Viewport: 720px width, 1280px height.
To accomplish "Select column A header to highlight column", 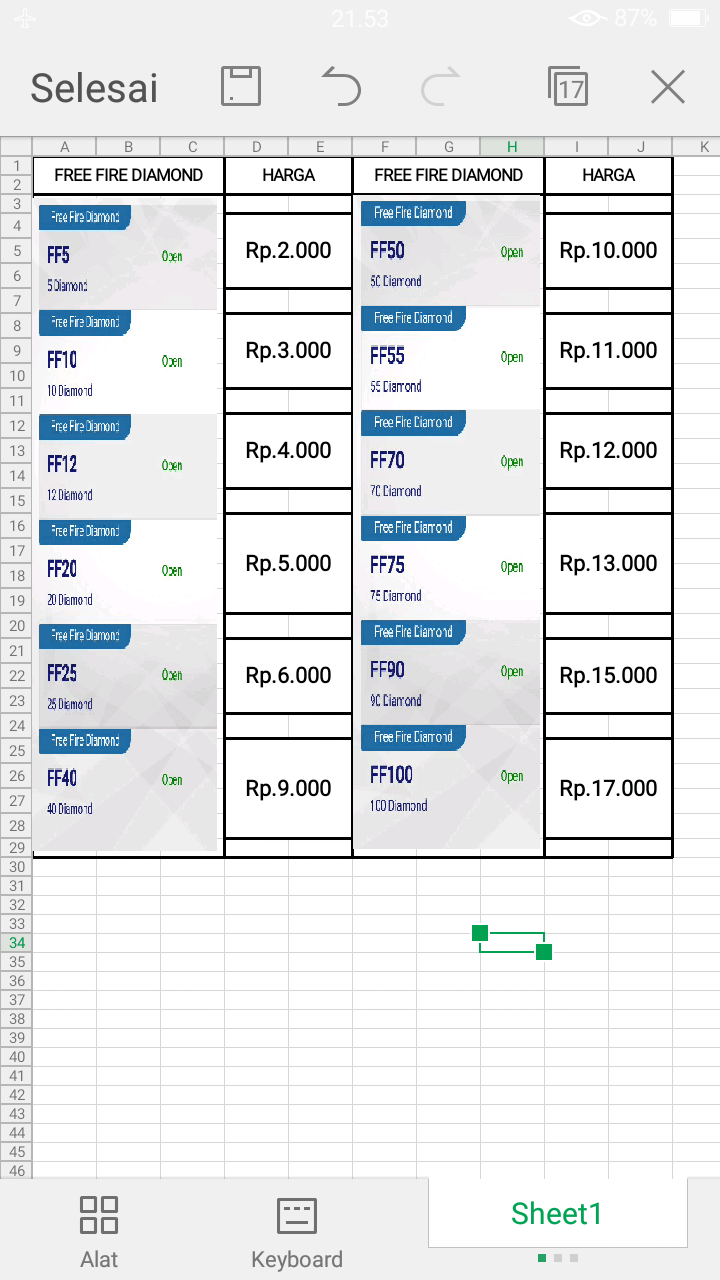I will (64, 146).
